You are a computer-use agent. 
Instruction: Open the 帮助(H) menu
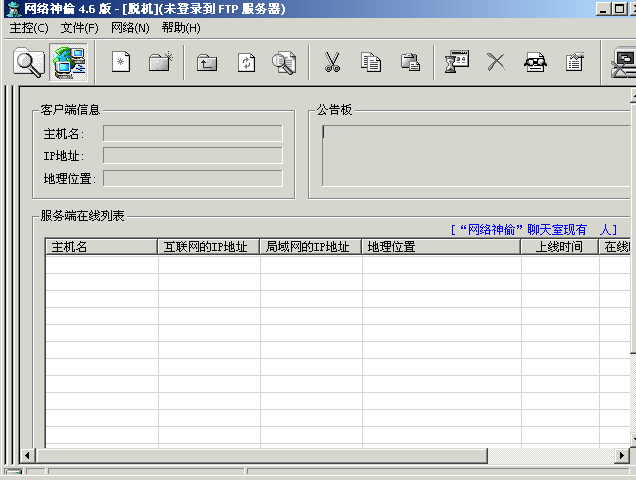click(181, 28)
